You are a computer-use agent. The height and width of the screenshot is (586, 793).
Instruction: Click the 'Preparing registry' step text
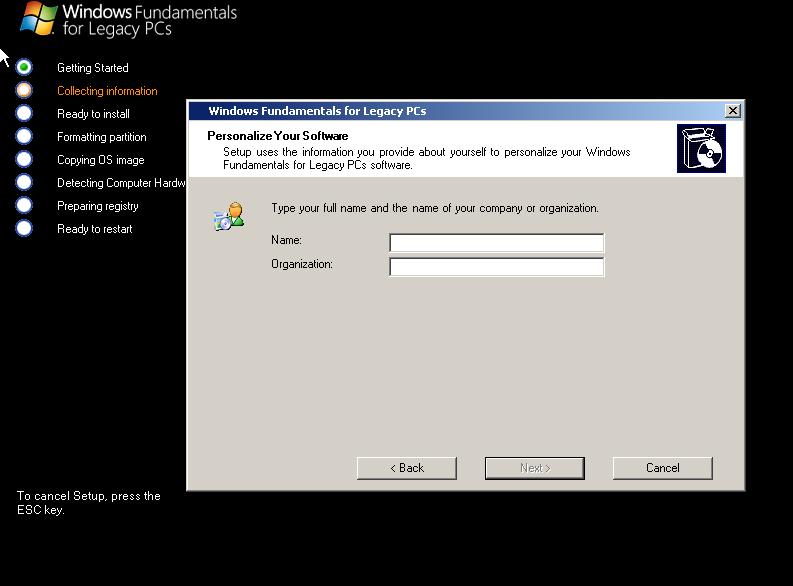click(98, 206)
